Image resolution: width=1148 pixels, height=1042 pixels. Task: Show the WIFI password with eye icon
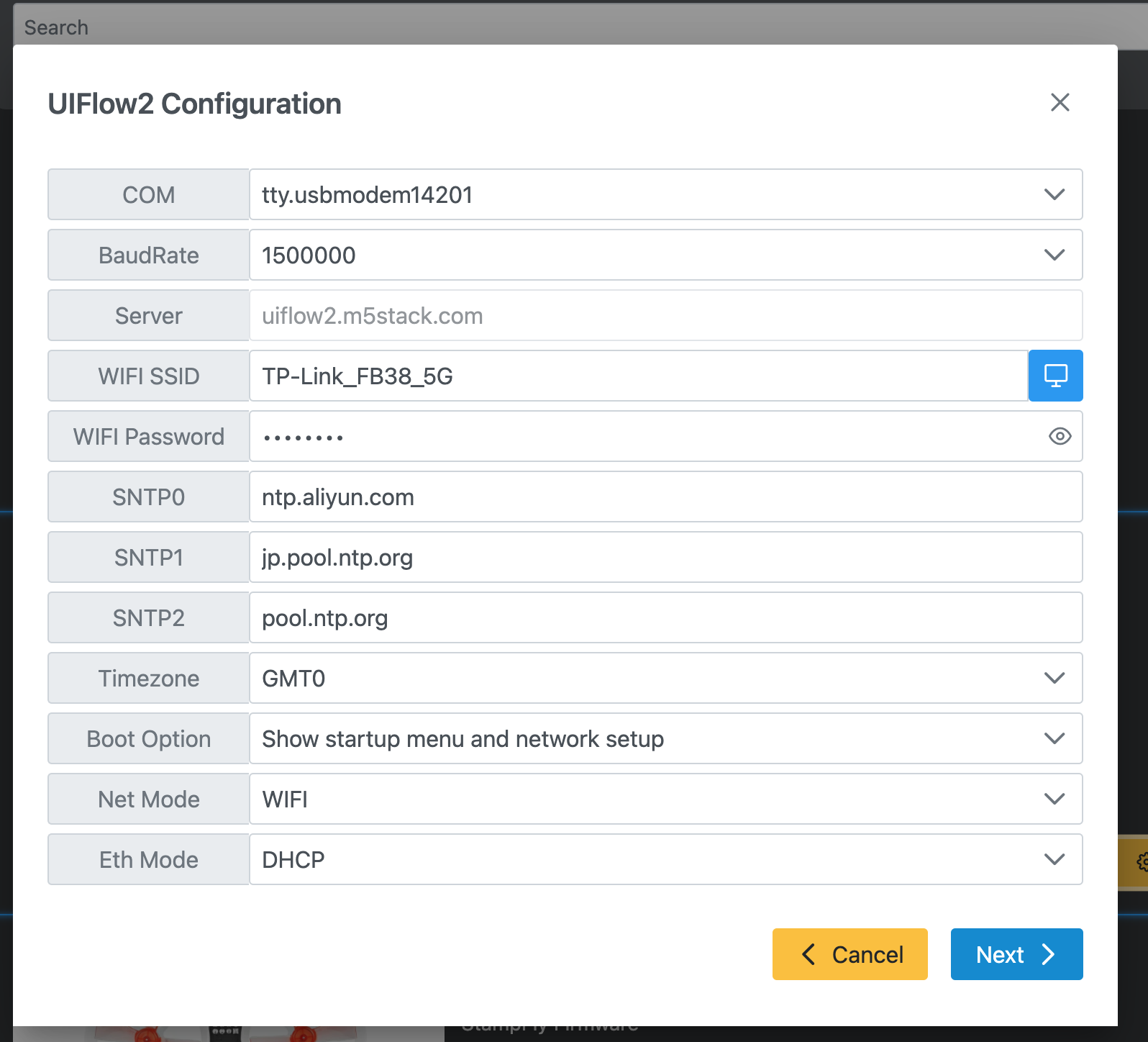click(1060, 436)
